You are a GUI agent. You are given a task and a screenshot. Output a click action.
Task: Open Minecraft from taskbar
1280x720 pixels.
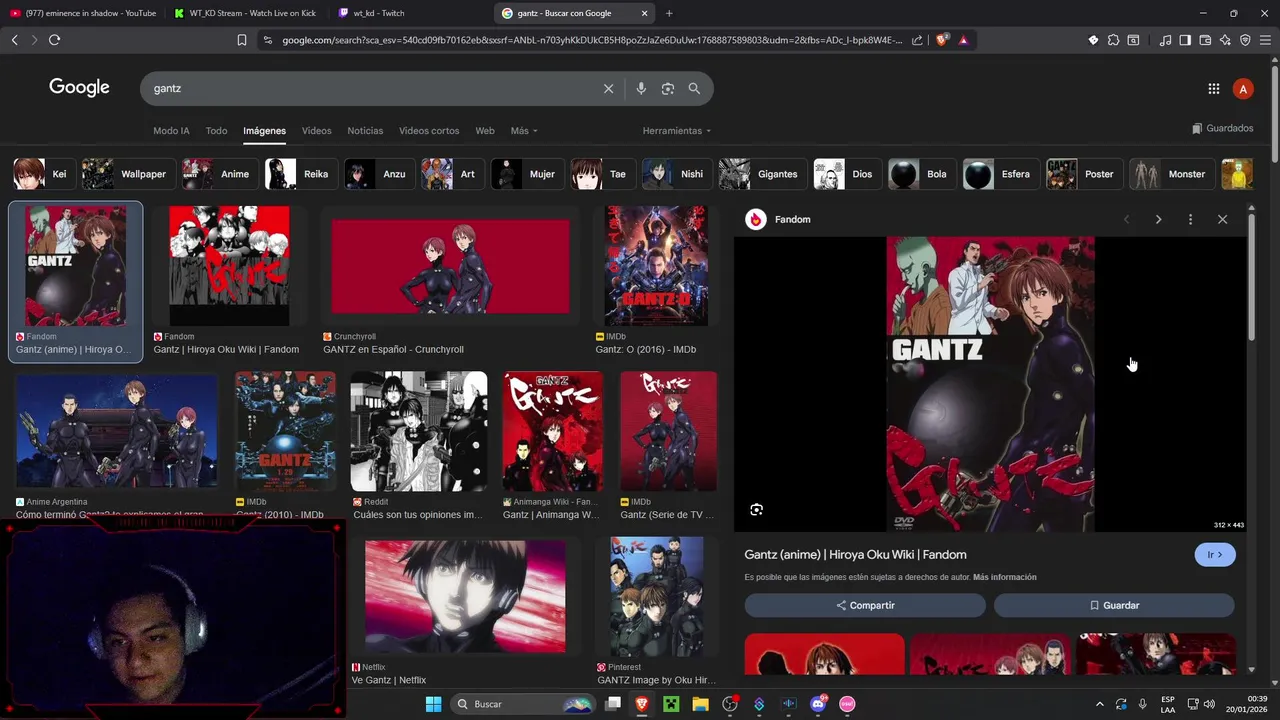(671, 704)
